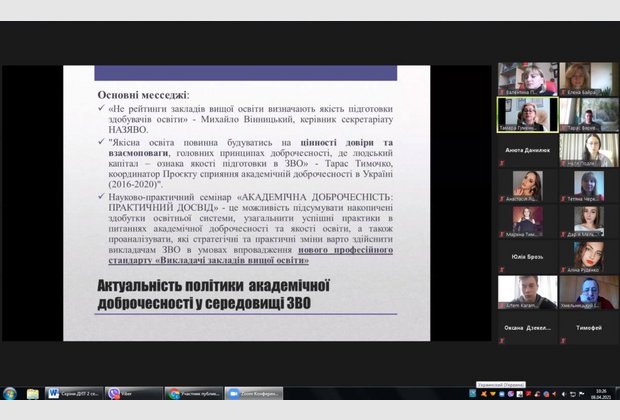
Task: Select Тетяна Черк's video tile
Action: [x=588, y=186]
